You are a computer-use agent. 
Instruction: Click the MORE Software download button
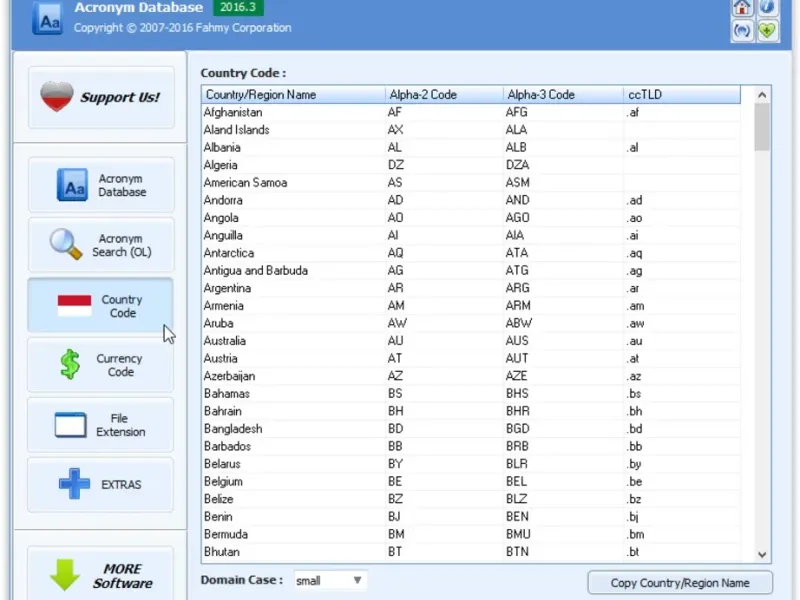click(x=100, y=575)
